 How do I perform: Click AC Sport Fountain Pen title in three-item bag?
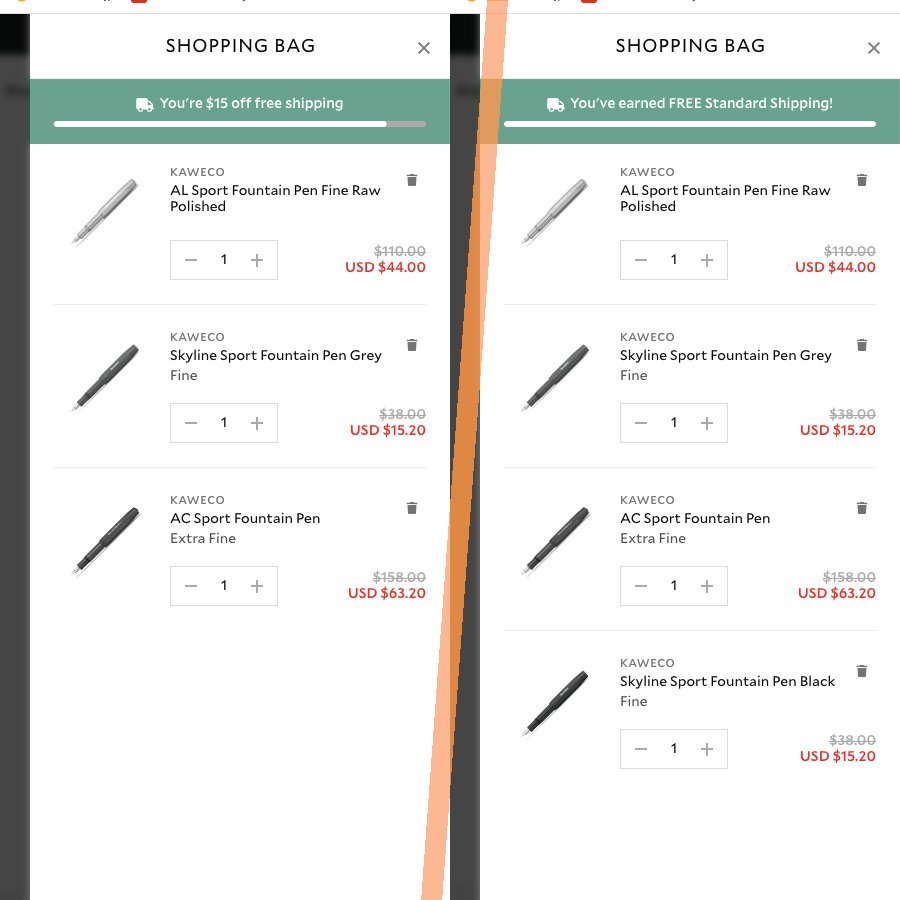pyautogui.click(x=245, y=518)
